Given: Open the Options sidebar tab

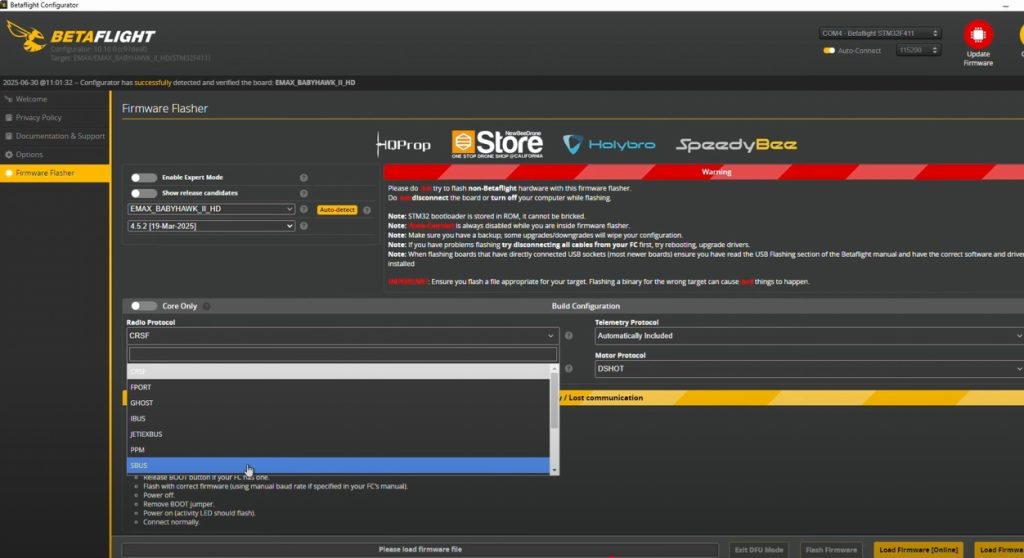Looking at the screenshot, I should (x=29, y=155).
